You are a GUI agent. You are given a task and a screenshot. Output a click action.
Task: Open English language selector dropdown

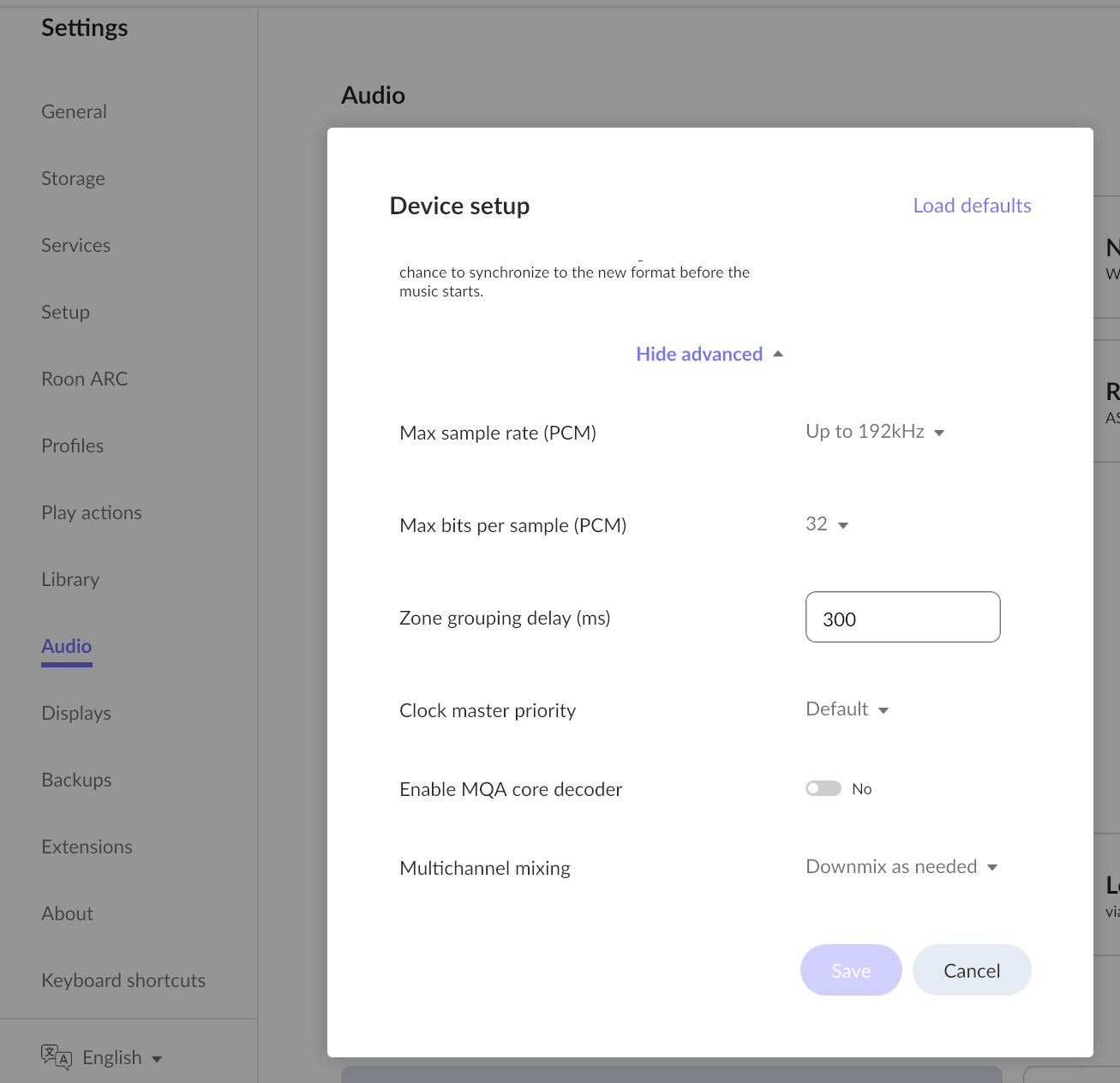tap(122, 1058)
